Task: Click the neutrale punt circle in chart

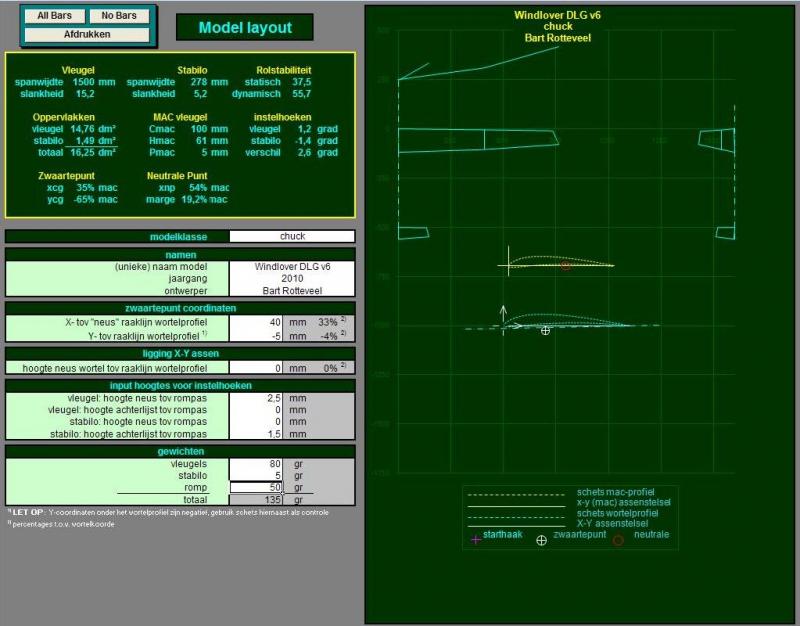Action: (x=565, y=266)
